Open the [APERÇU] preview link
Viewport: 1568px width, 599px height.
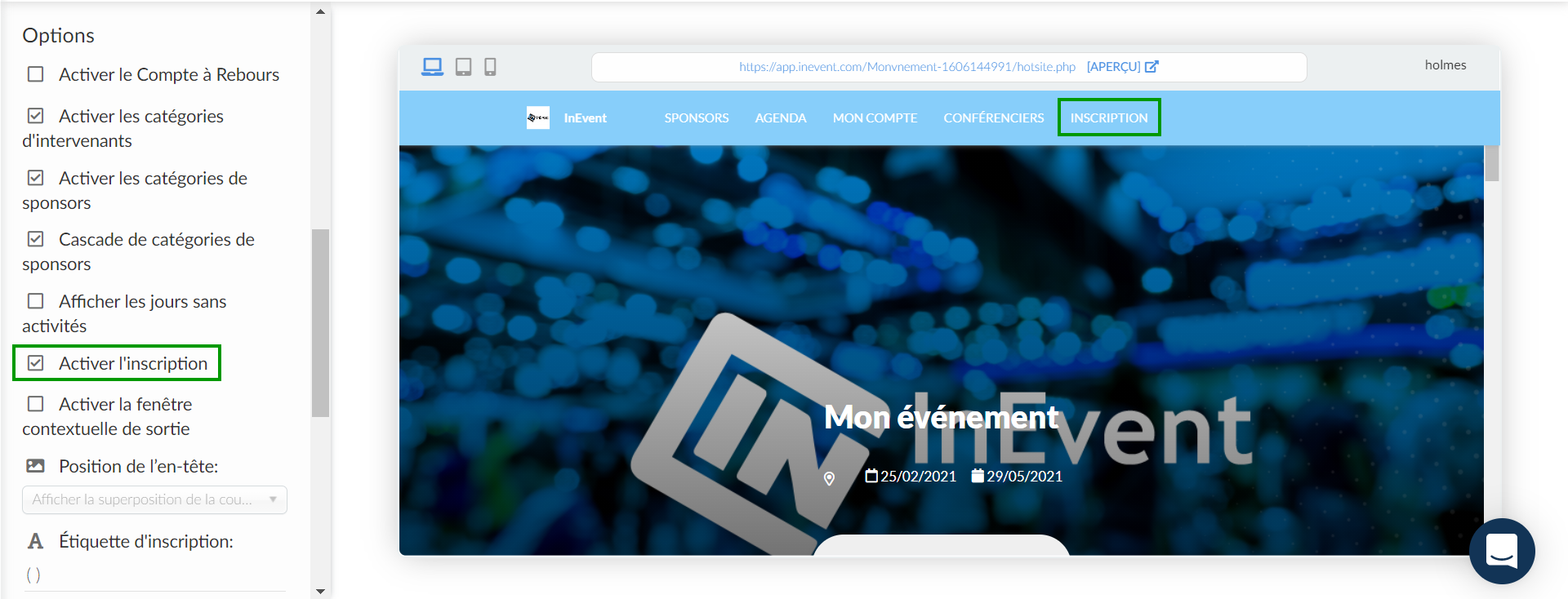[x=1122, y=67]
